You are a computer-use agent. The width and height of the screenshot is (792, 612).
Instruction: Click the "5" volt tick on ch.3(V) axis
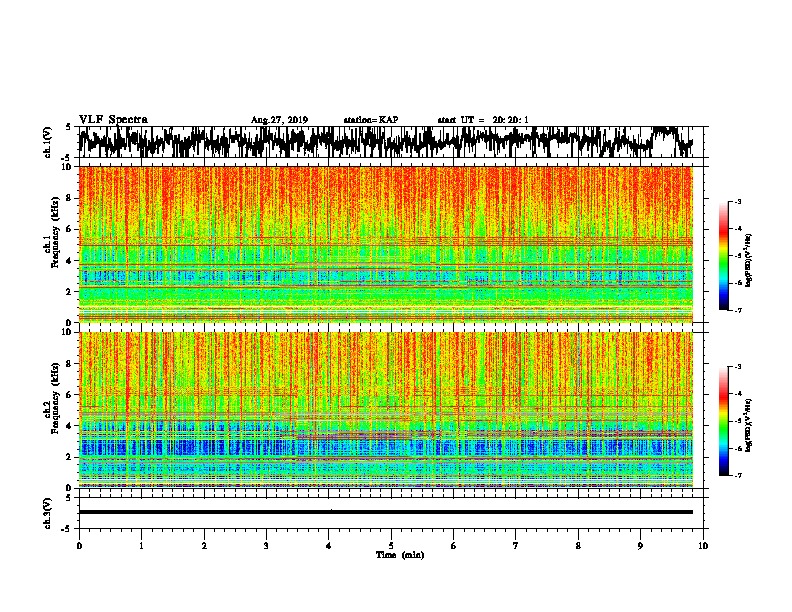coord(68,498)
